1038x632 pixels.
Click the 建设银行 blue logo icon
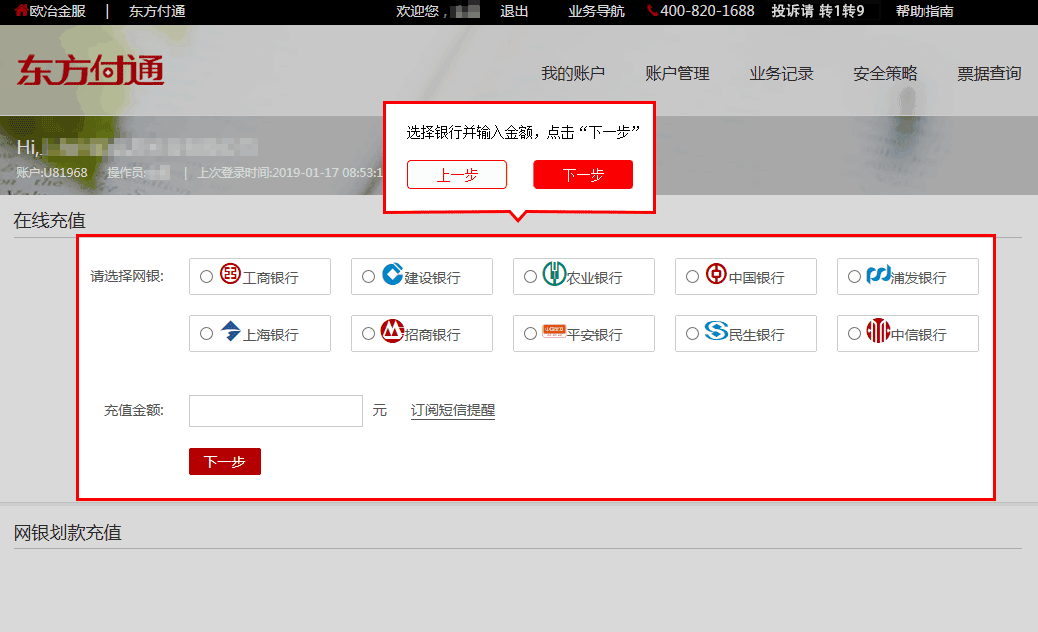(x=393, y=273)
